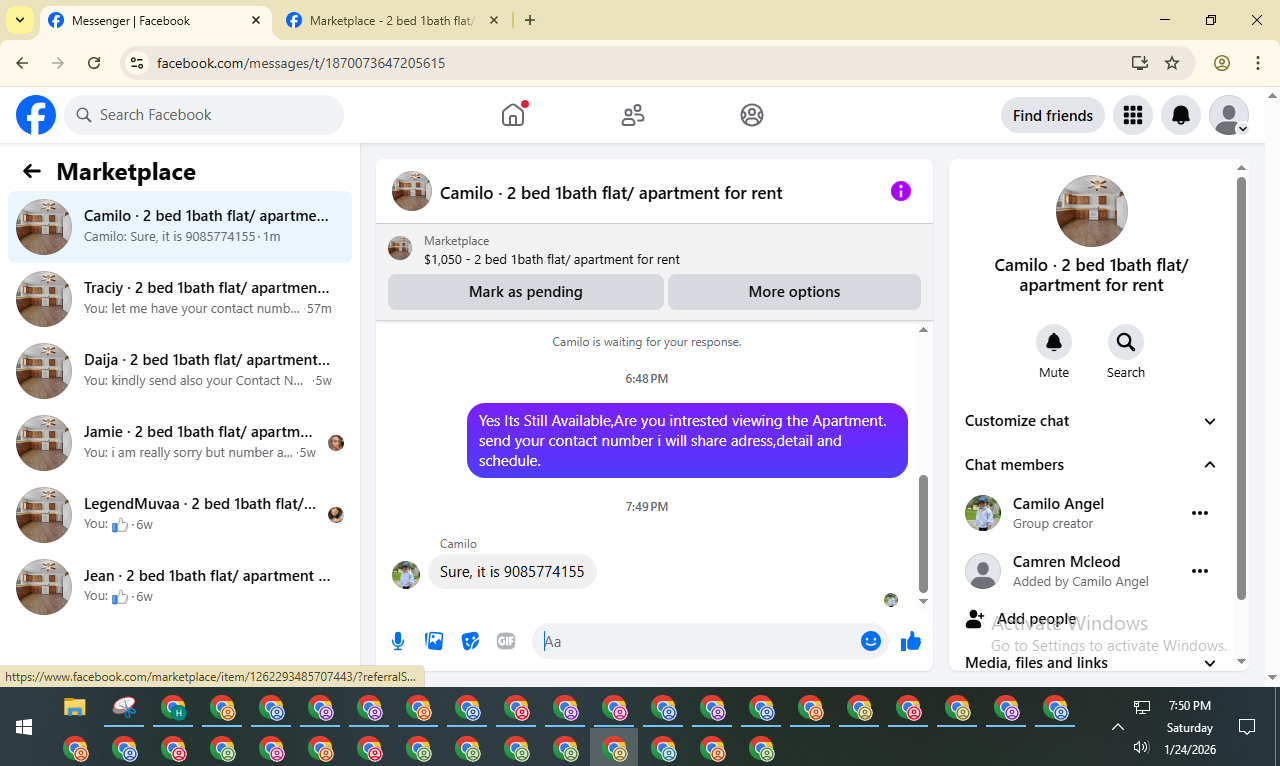Image resolution: width=1280 pixels, height=766 pixels.
Task: Open the Jean conversation in the list
Action: point(180,587)
